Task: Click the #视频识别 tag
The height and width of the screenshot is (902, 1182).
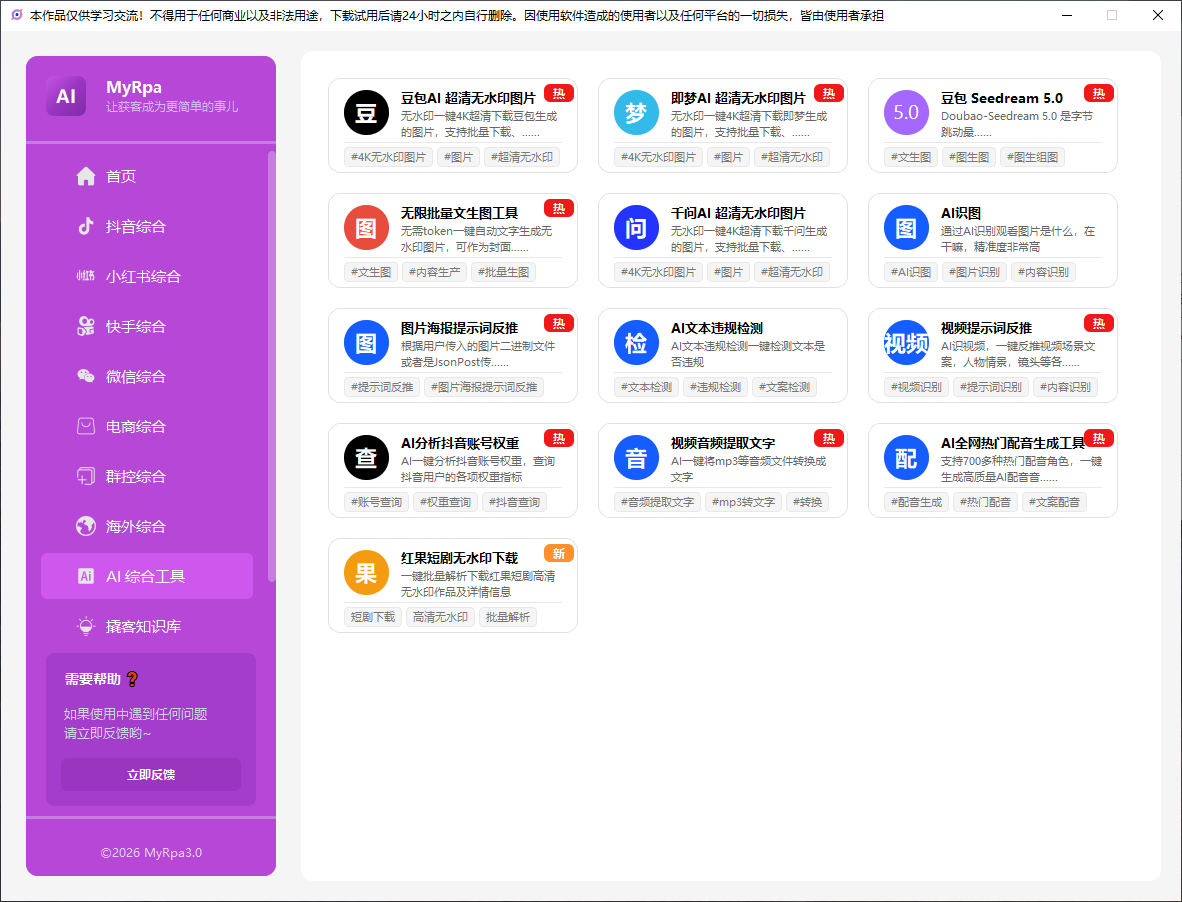Action: coord(916,387)
